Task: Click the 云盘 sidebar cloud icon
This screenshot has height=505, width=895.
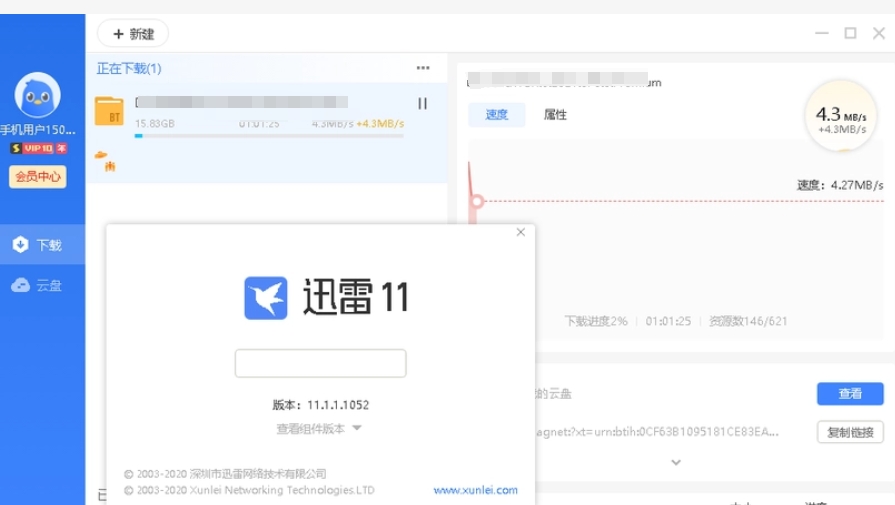Action: click(21, 285)
